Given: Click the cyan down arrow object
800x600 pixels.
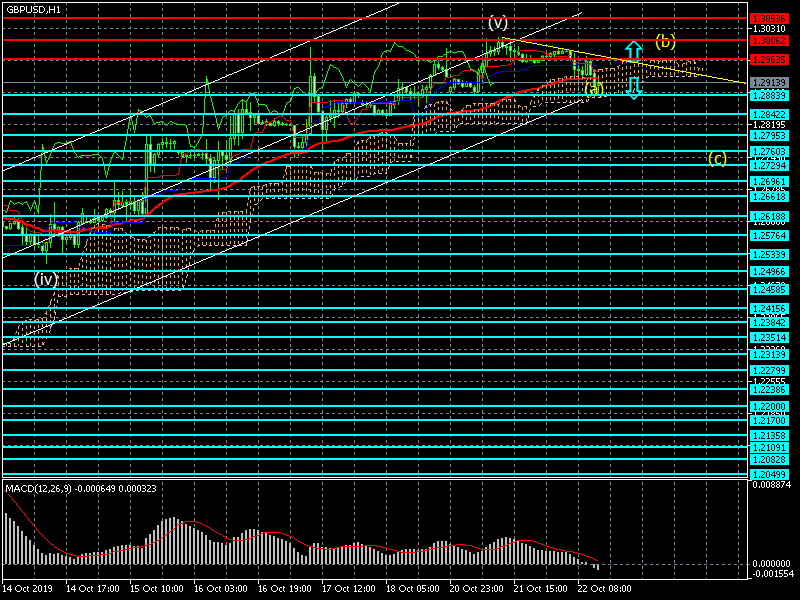Looking at the screenshot, I should pos(634,88).
